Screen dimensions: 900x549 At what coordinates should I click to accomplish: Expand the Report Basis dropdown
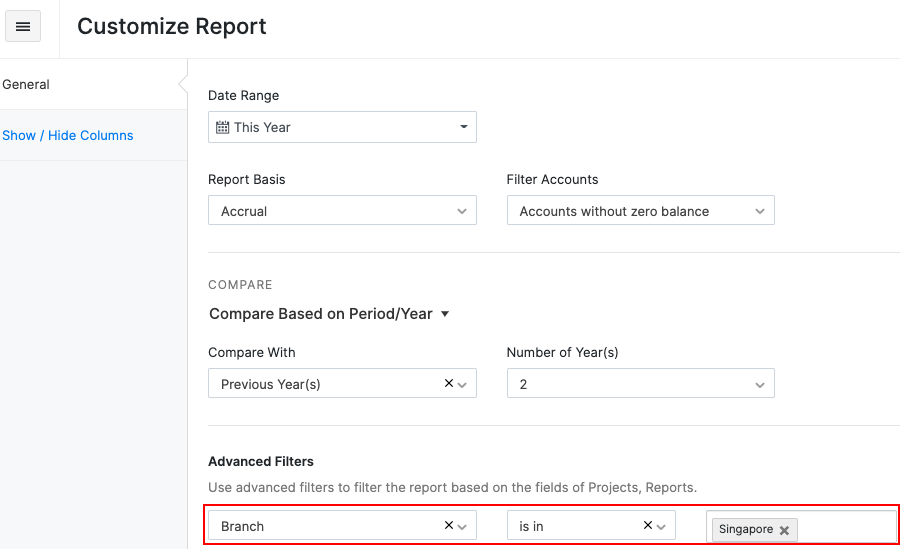click(461, 211)
